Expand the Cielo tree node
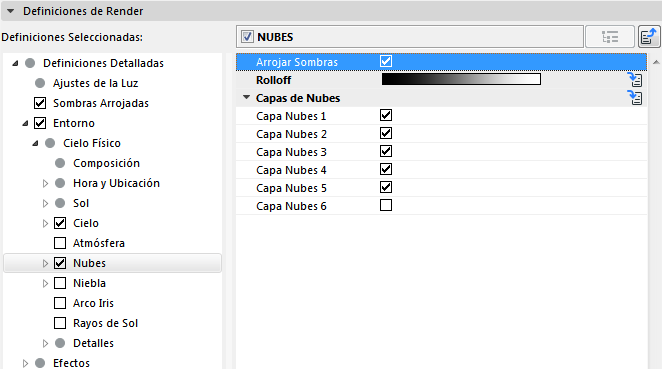662x369 pixels. [x=45, y=223]
